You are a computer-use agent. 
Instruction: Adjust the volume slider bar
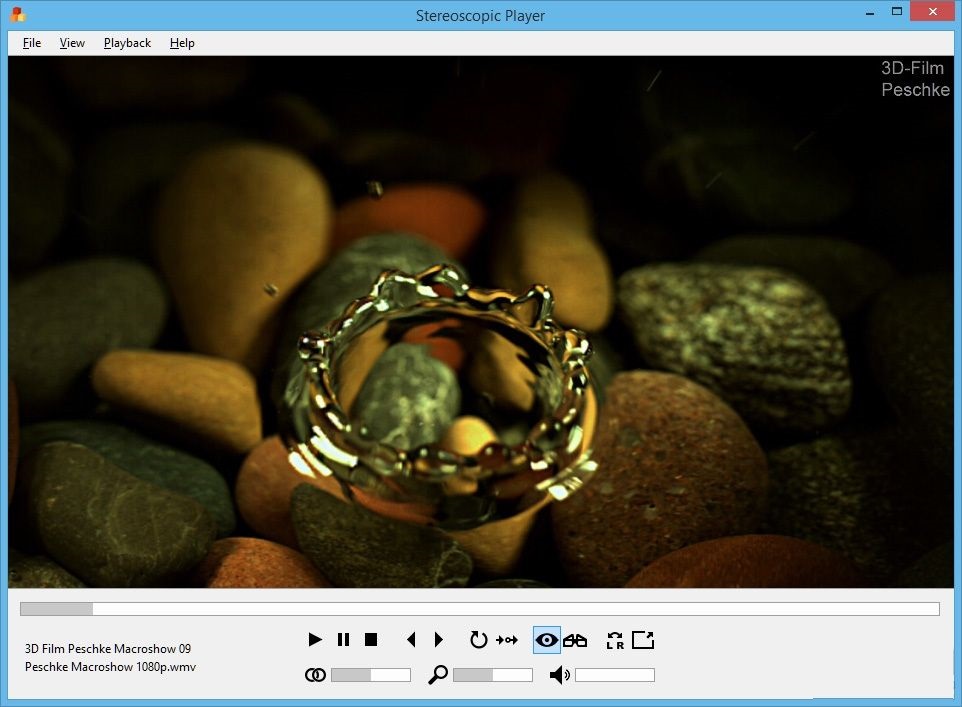pos(615,675)
